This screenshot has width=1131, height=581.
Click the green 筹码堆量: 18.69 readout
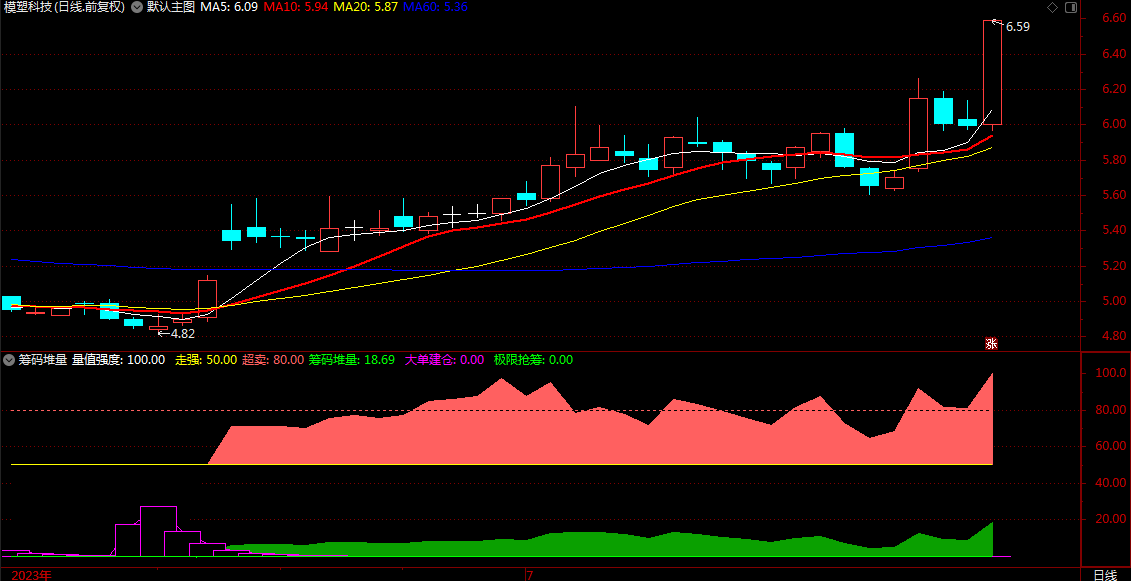tap(352, 359)
